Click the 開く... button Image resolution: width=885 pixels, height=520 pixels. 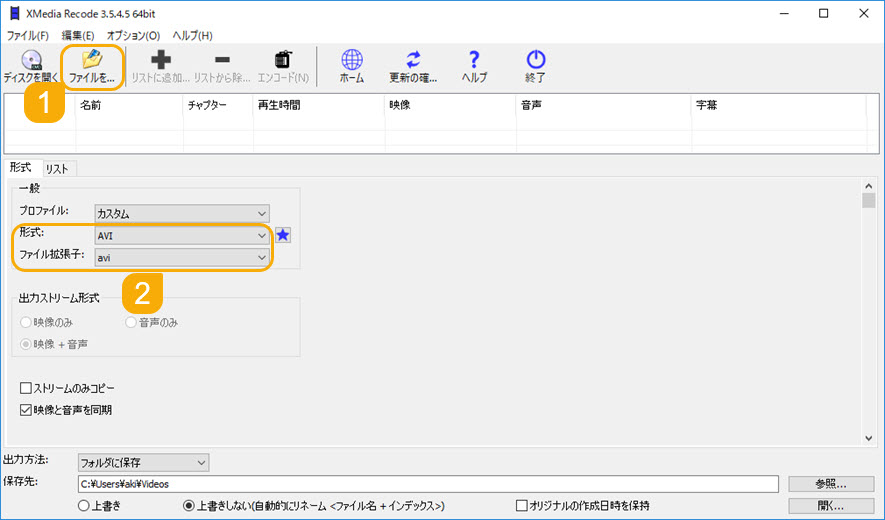(x=831, y=505)
